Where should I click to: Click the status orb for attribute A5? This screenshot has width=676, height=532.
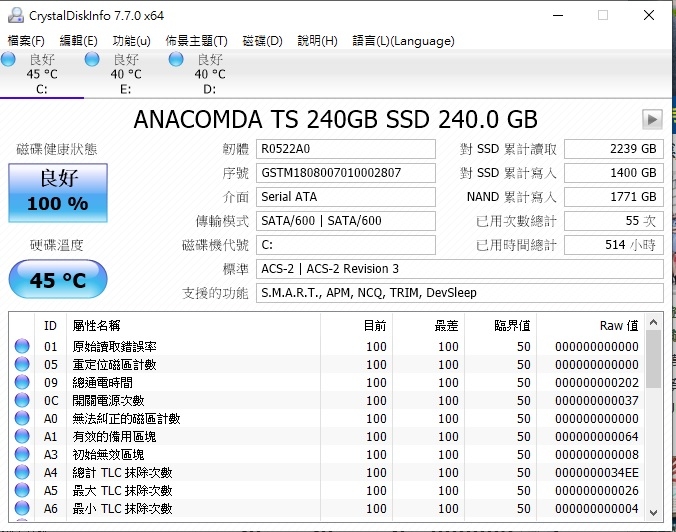coord(22,490)
